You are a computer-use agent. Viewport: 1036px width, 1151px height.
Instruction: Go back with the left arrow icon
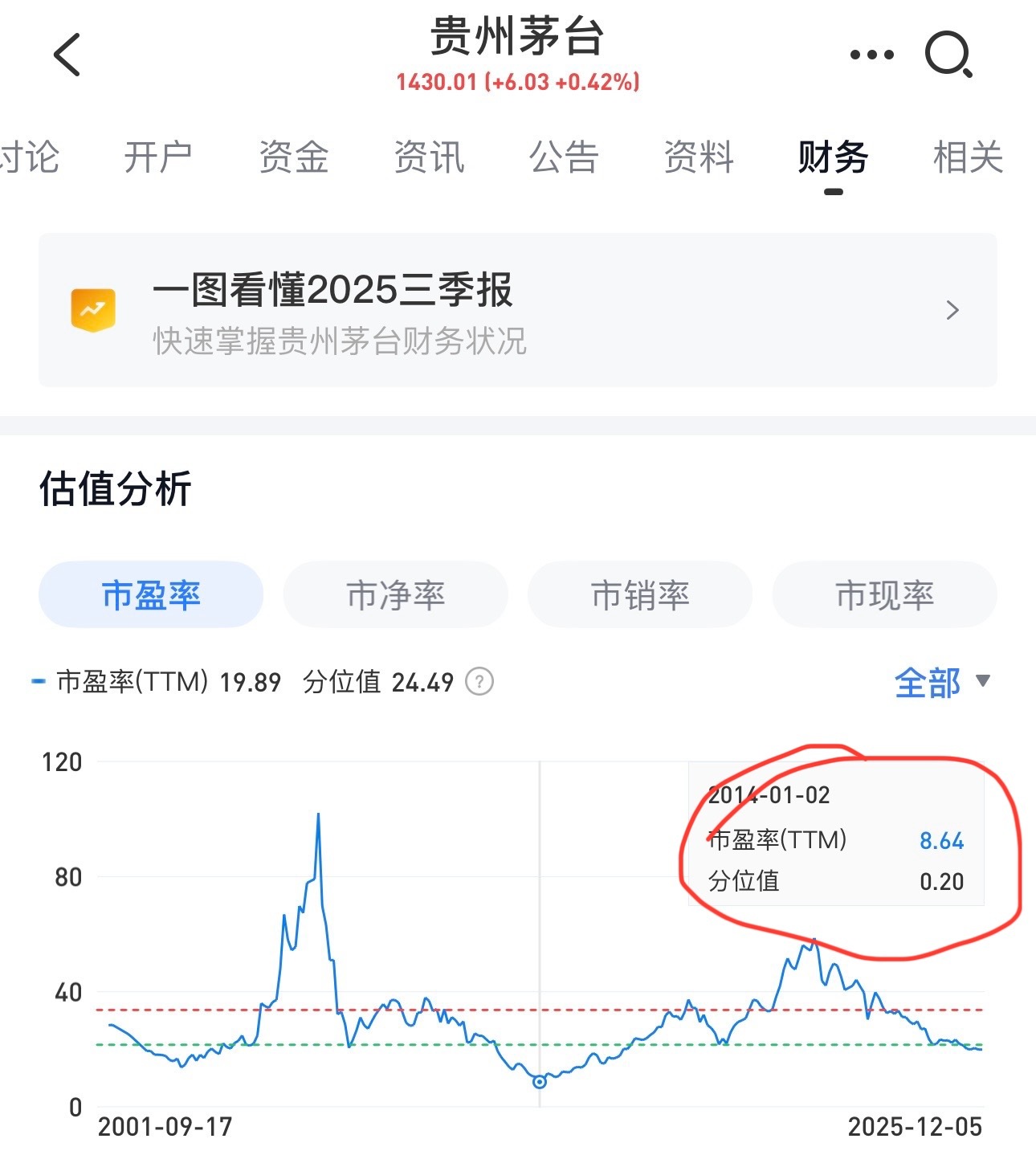pyautogui.click(x=67, y=55)
